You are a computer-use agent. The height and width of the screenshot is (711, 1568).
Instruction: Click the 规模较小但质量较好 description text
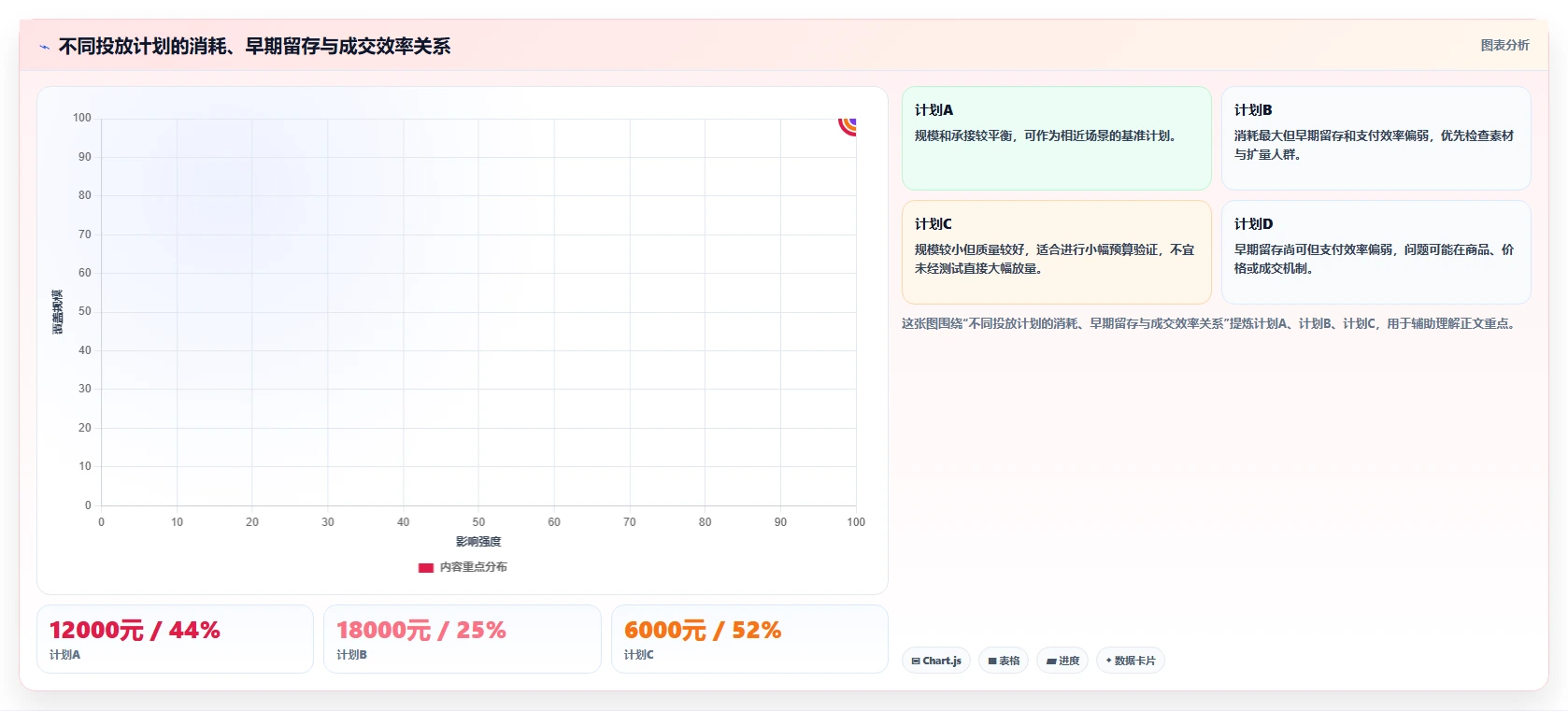[1054, 259]
